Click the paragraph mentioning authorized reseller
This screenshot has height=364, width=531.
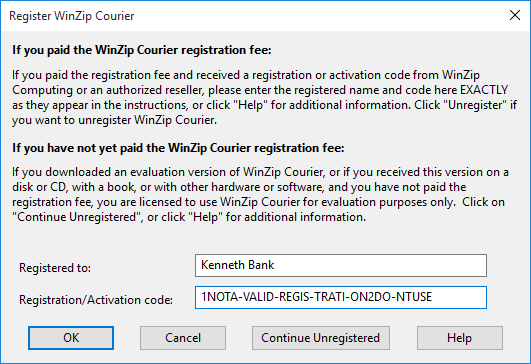point(264,98)
